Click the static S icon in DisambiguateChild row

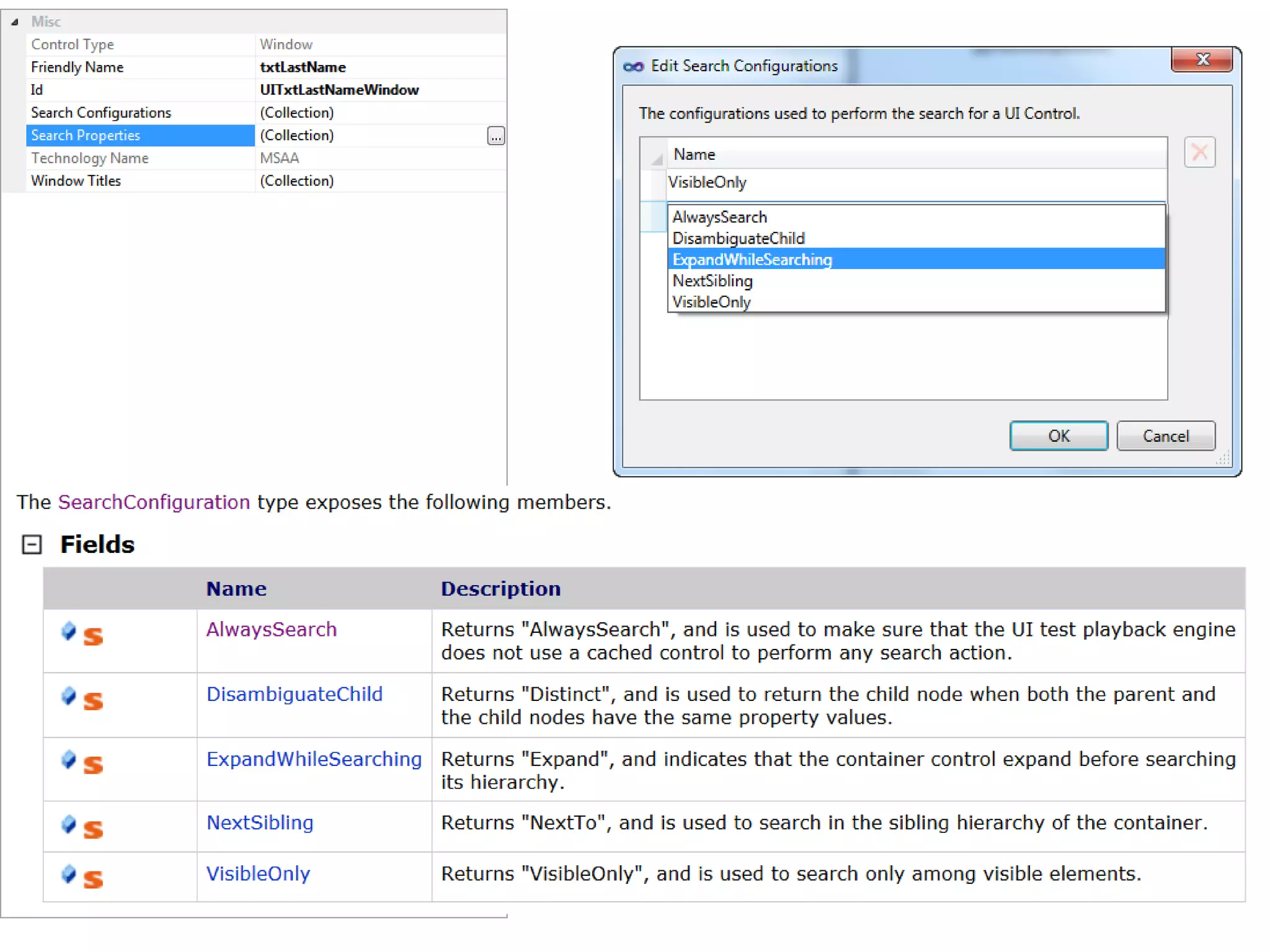94,701
